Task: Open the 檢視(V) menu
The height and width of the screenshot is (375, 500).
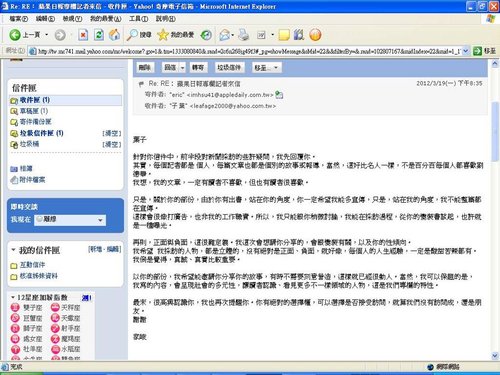Action: pos(72,19)
